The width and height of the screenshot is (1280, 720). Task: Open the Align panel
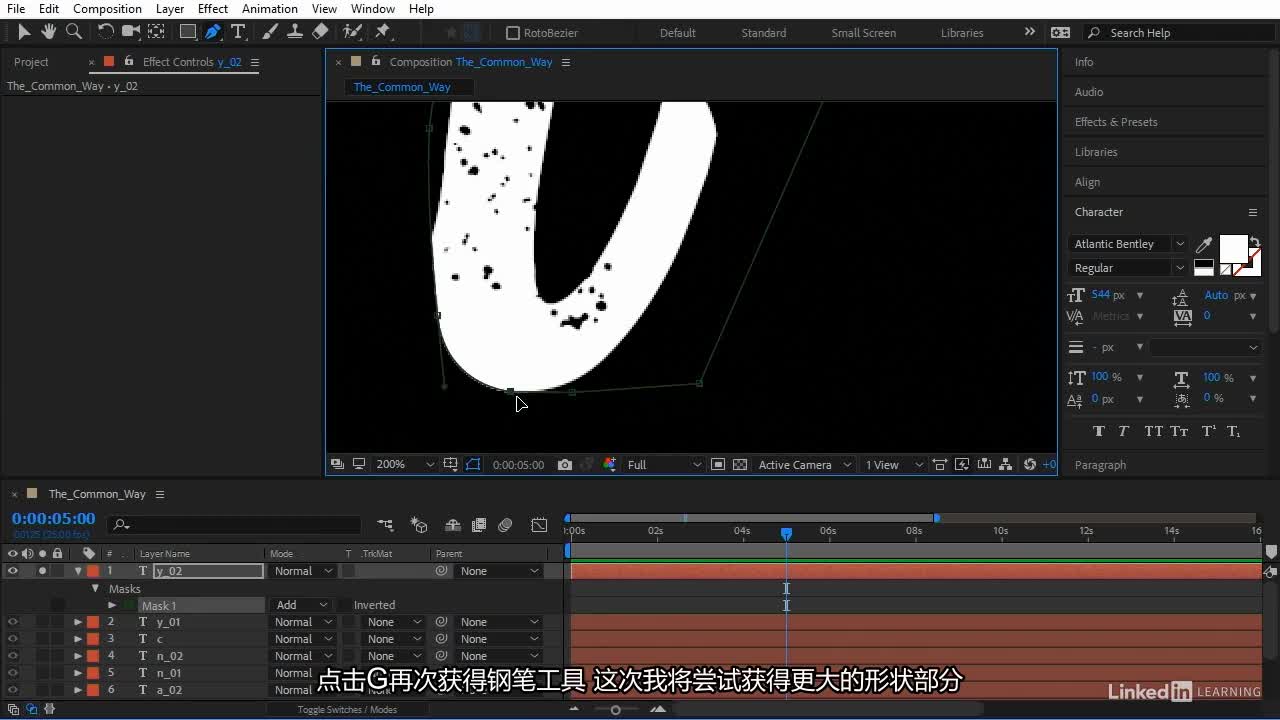(x=1087, y=182)
